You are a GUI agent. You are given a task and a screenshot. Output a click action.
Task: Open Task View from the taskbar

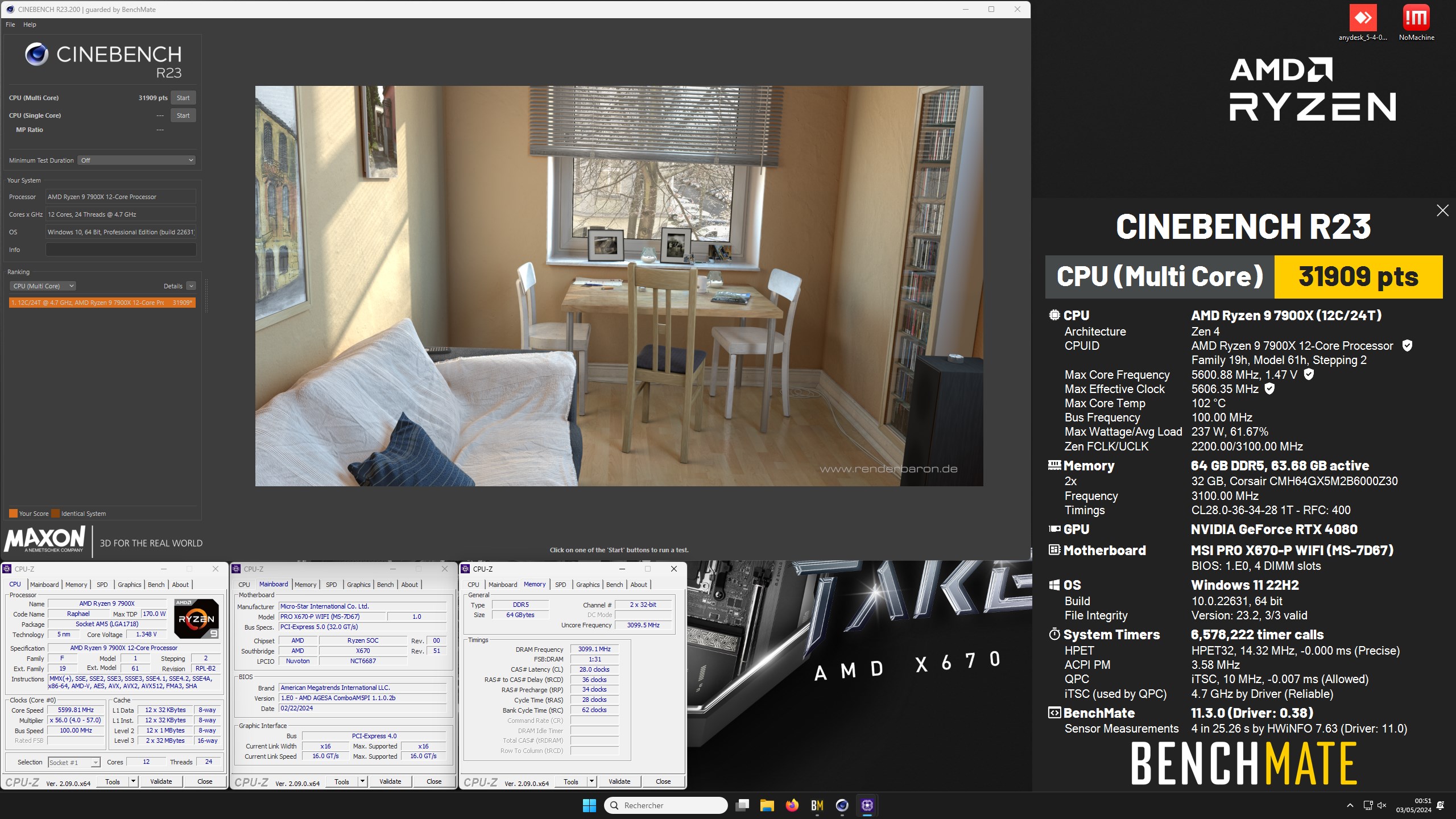click(742, 805)
